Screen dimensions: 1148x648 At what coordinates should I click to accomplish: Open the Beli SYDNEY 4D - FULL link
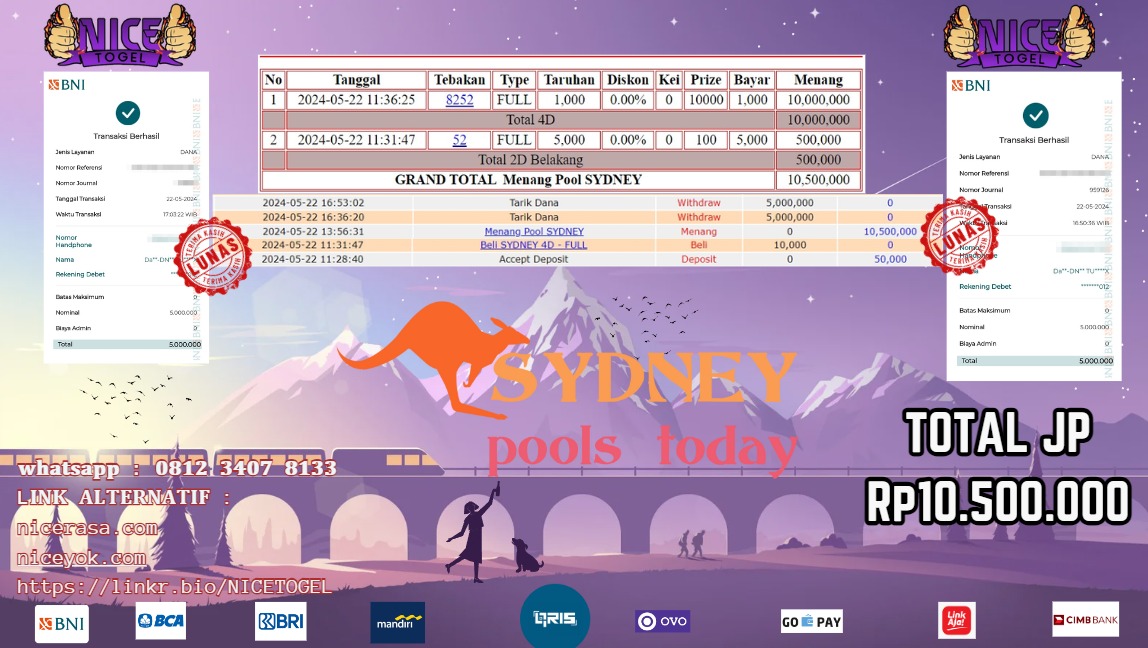click(x=534, y=245)
